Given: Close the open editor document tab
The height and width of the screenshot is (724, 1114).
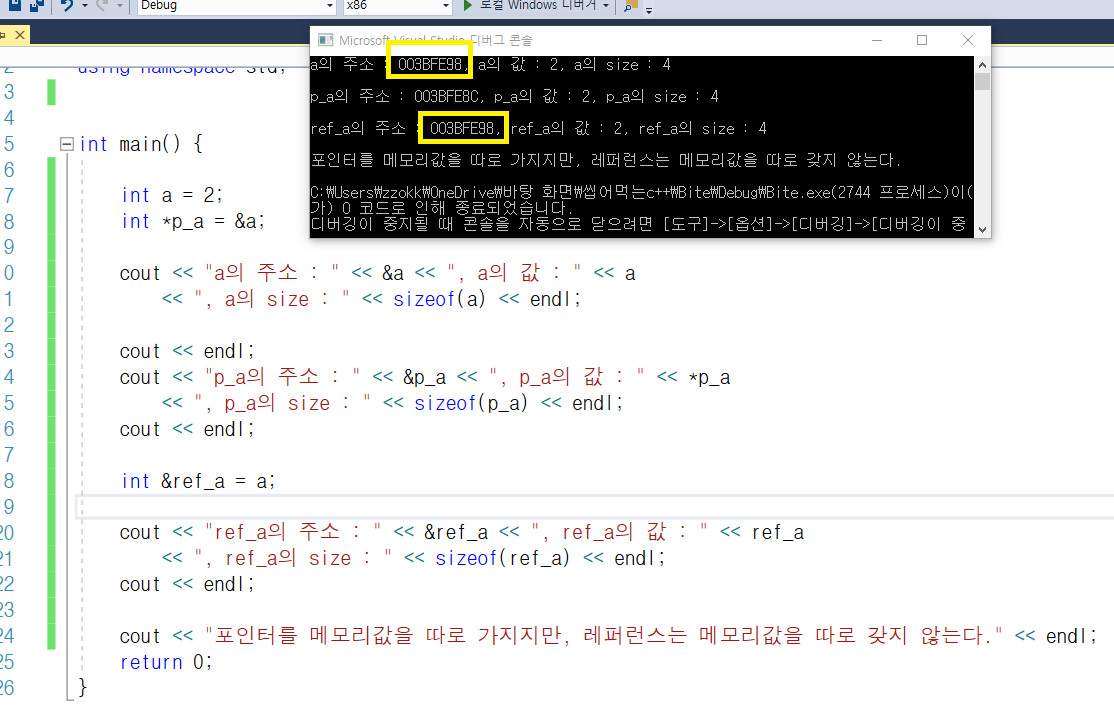Looking at the screenshot, I should [x=20, y=35].
